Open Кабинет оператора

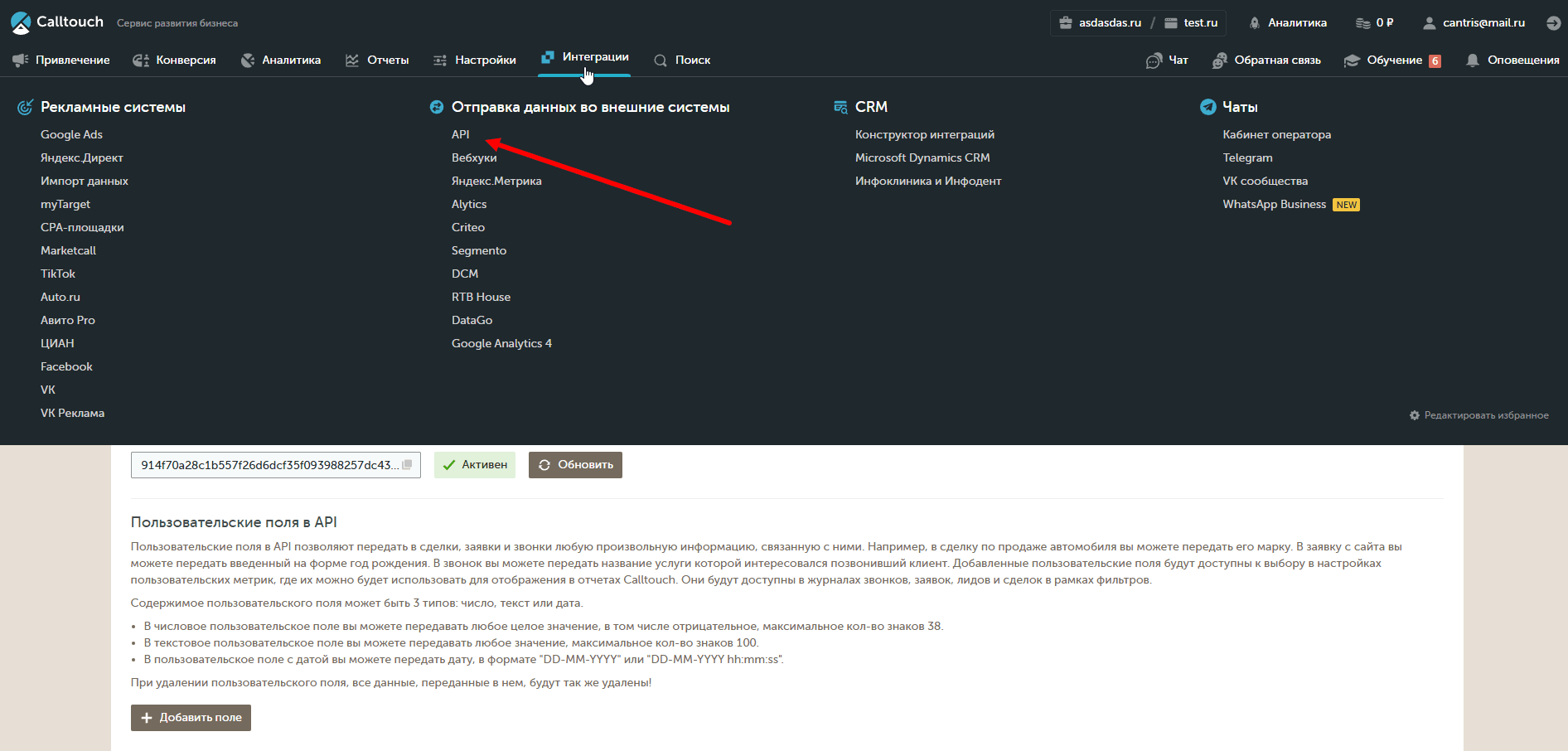click(1277, 134)
